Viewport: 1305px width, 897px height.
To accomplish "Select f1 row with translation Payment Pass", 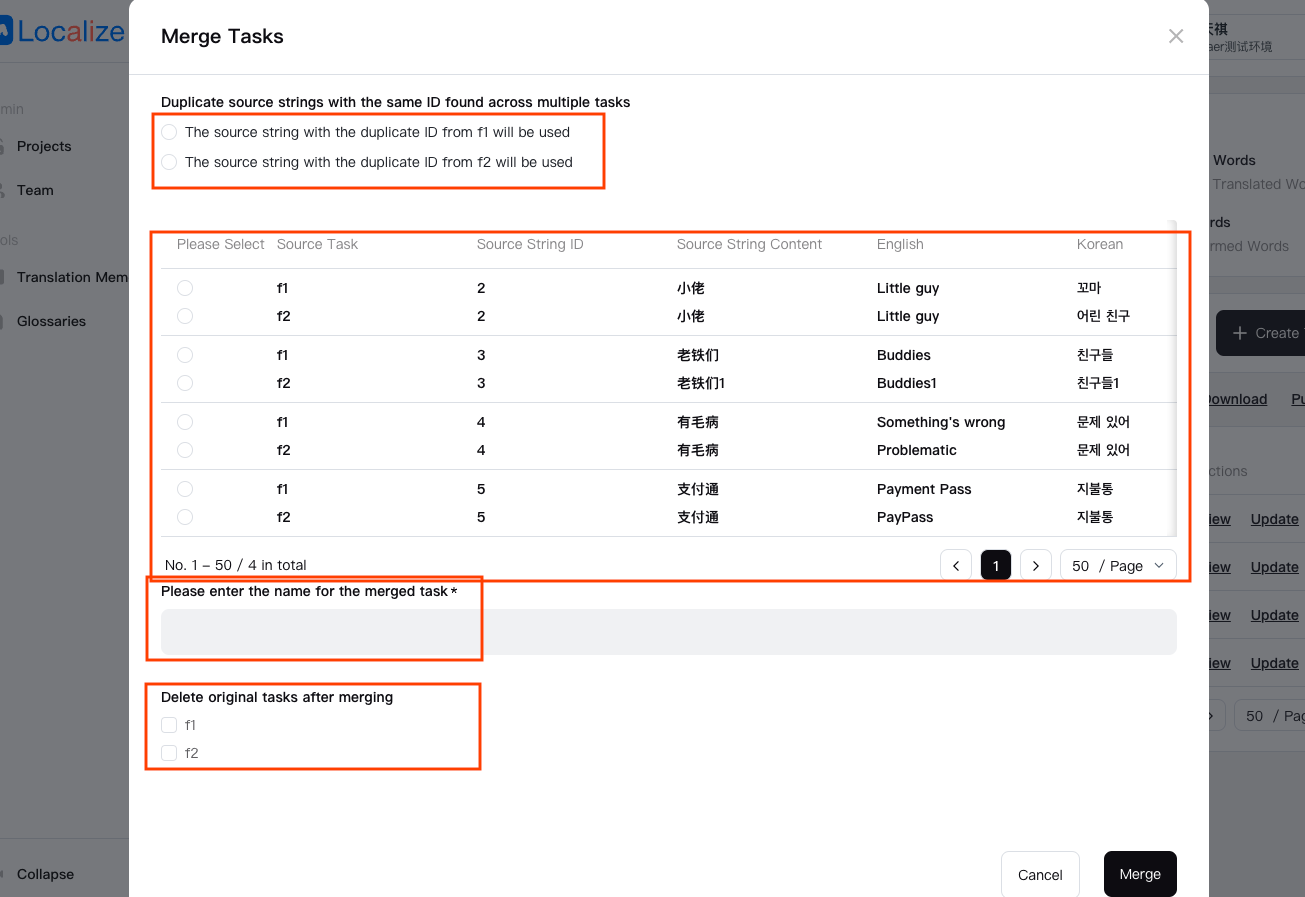I will click(185, 489).
